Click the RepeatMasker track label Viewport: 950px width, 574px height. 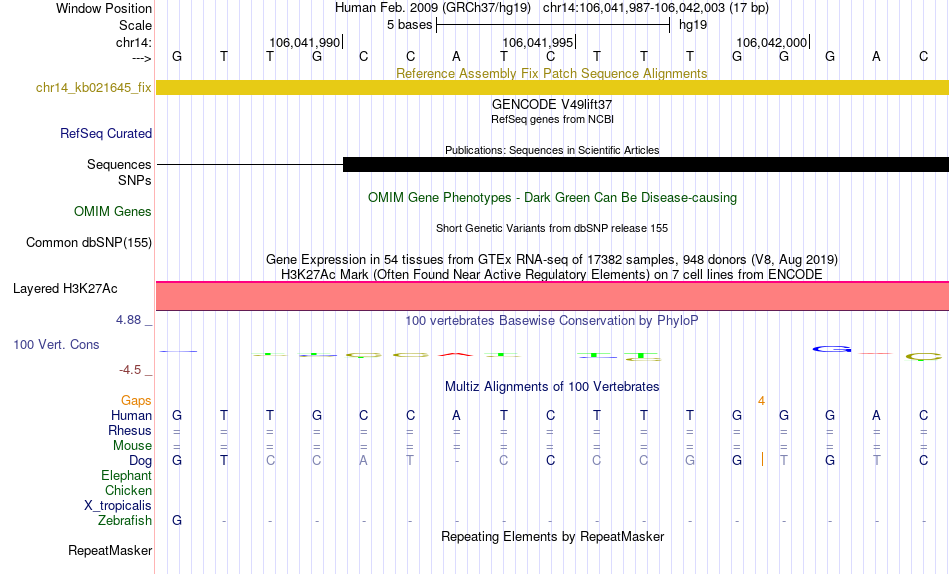click(110, 550)
